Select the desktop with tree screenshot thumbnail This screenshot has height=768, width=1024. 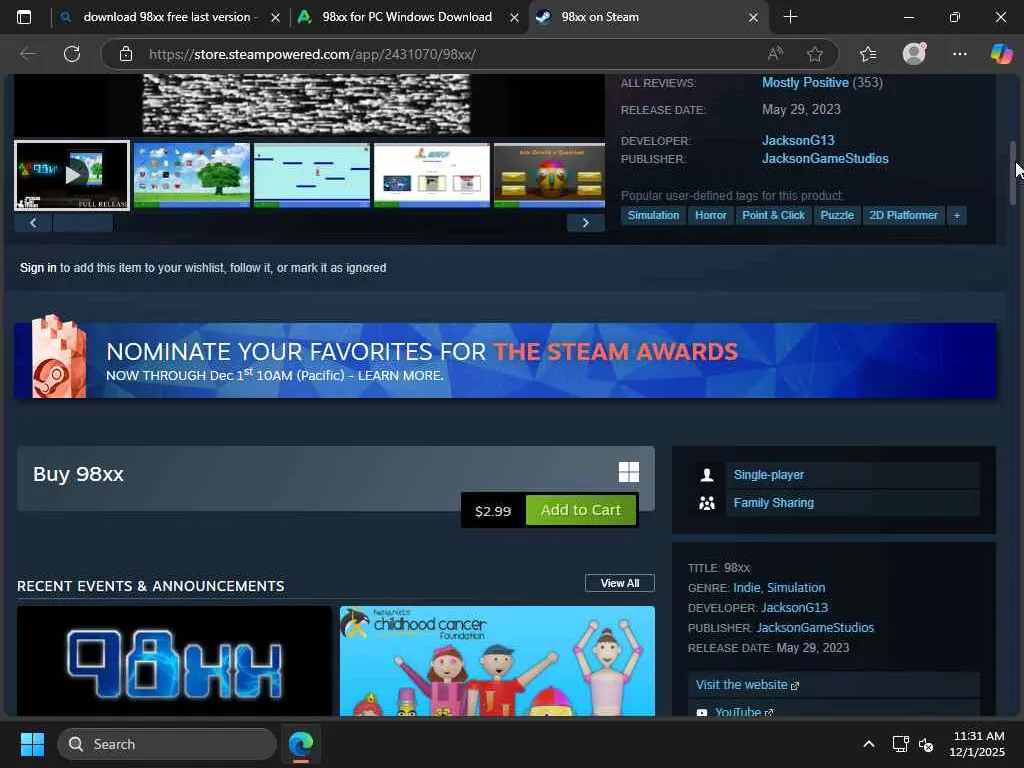pyautogui.click(x=191, y=175)
